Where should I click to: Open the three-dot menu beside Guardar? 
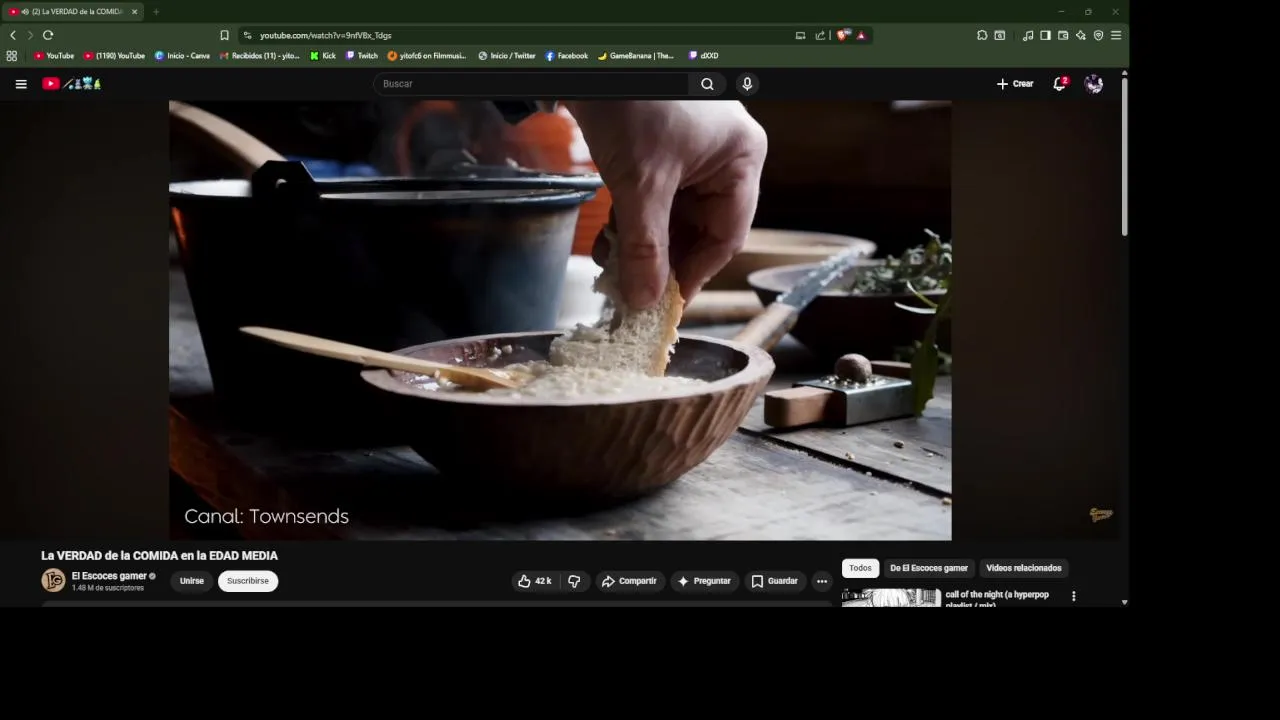click(x=822, y=581)
